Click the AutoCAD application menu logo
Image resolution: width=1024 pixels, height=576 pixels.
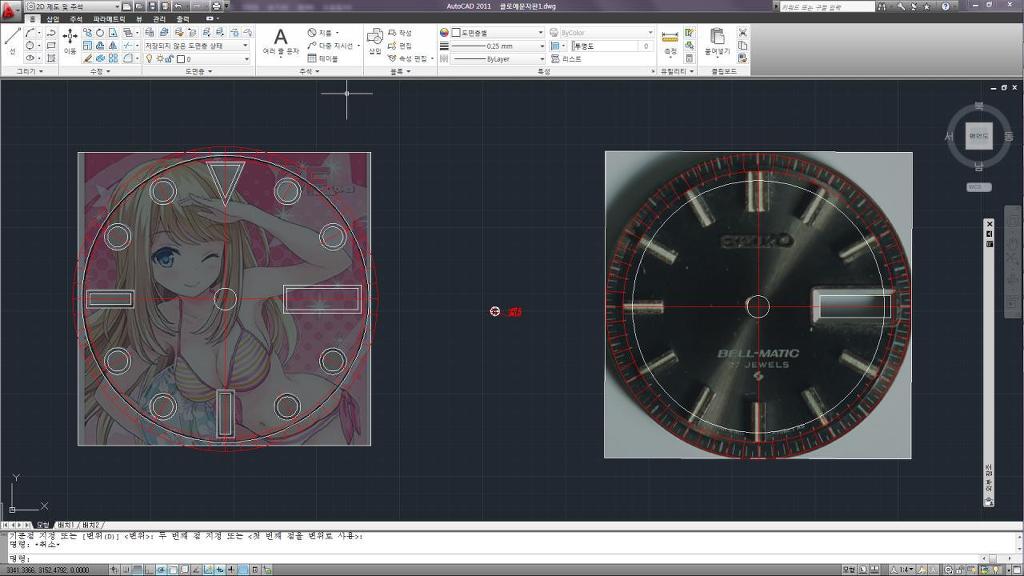pos(10,7)
